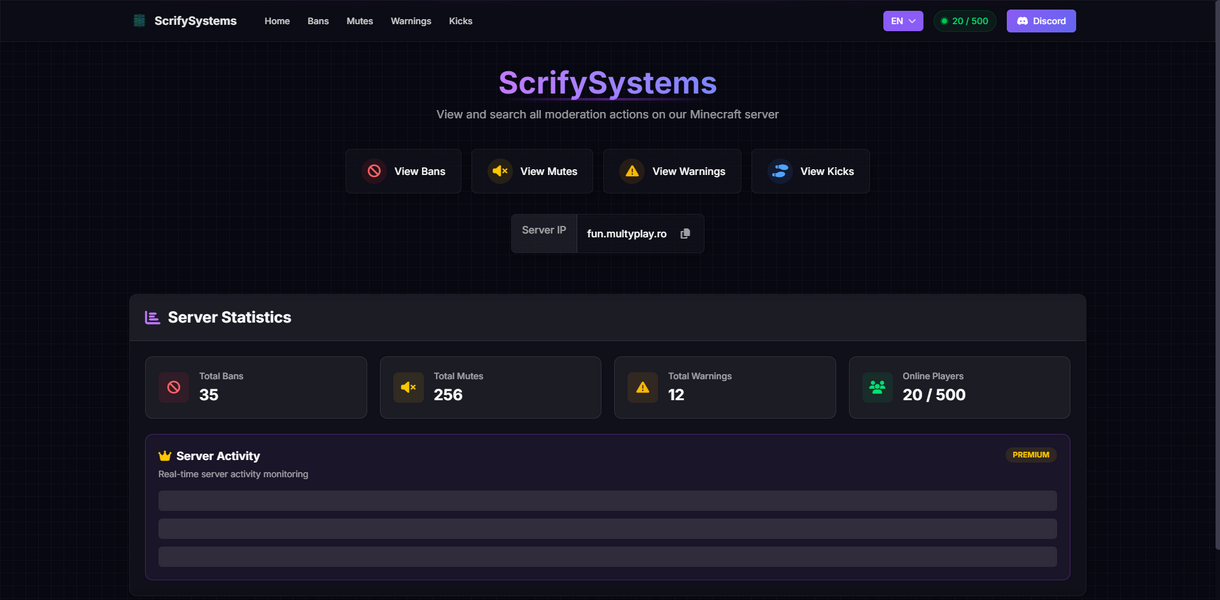Open the Bans nav item
1220x600 pixels.
pyautogui.click(x=318, y=21)
